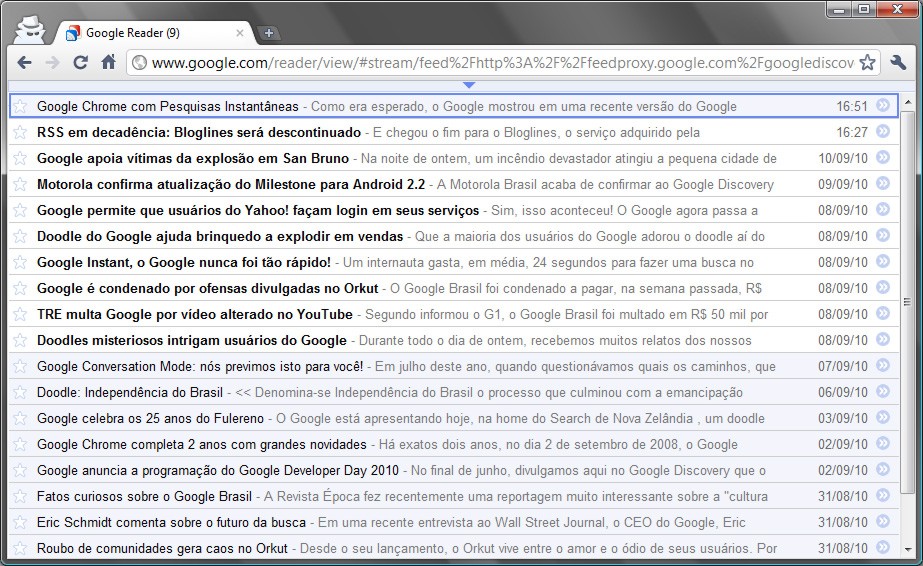Screen dimensions: 923x566
Task: Open original of 'Doodle do Google ajuda' article
Action: point(882,235)
